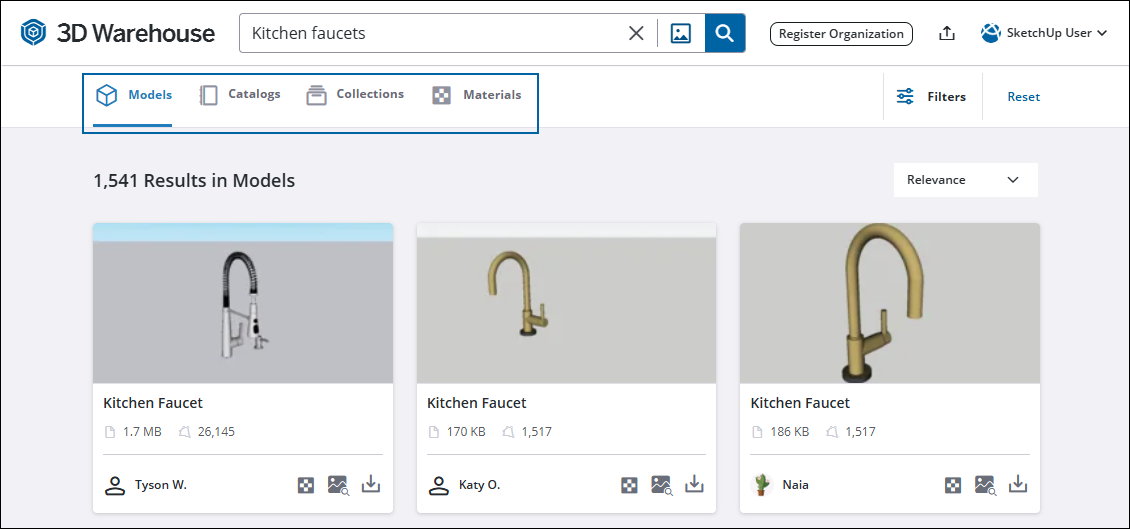1130x529 pixels.
Task: Click author name Tyson W.
Action: tap(161, 485)
